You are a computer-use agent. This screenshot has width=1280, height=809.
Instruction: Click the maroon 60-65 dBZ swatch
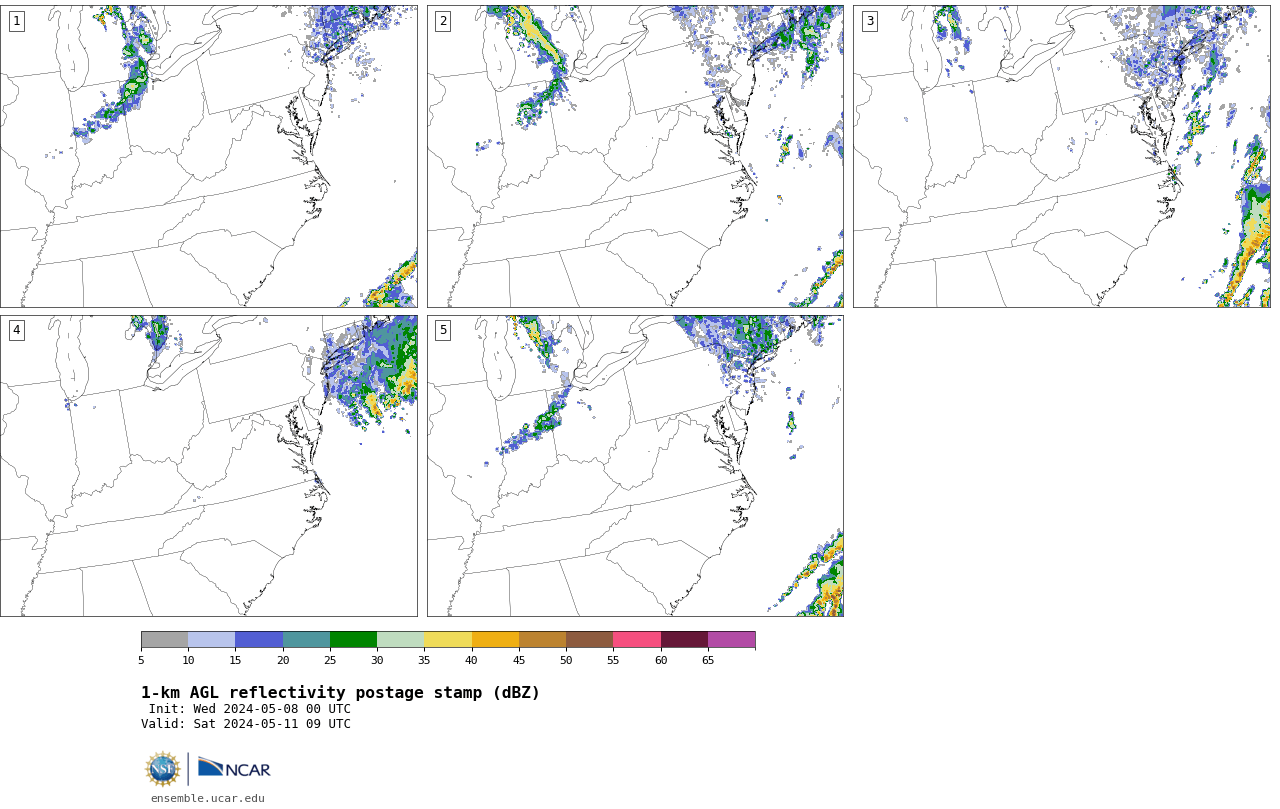(684, 640)
